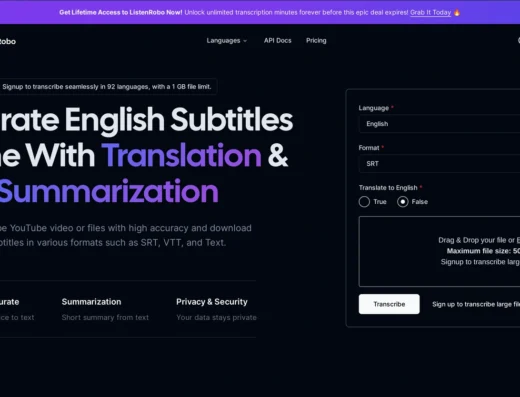Click the Summarization feature heading
This screenshot has width=520, height=397.
click(x=91, y=302)
